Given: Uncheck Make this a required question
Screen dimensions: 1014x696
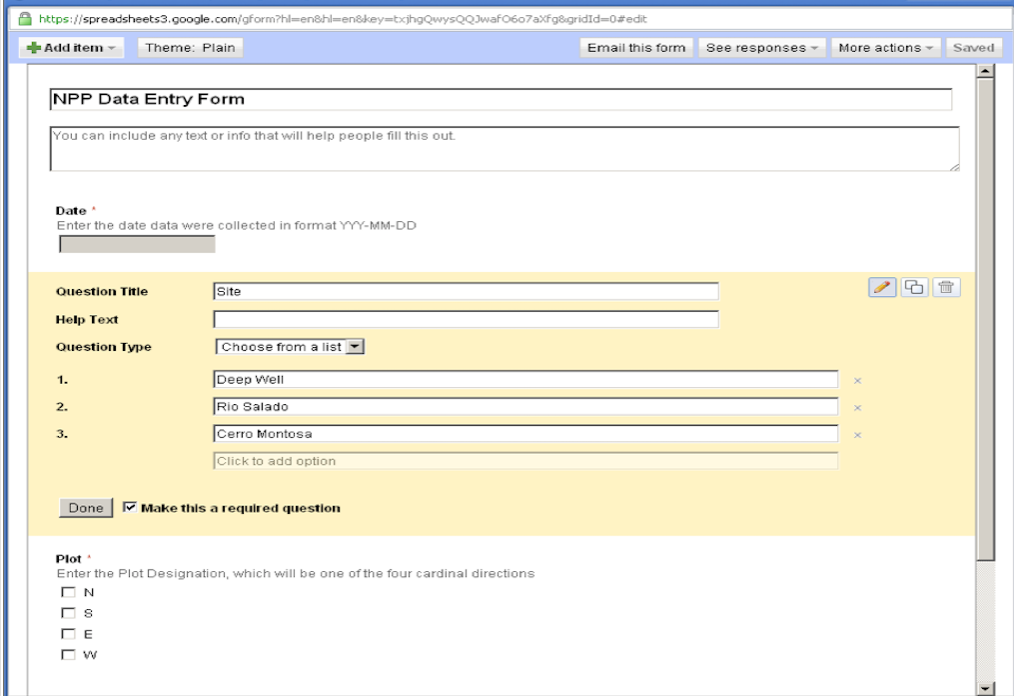Looking at the screenshot, I should (129, 508).
